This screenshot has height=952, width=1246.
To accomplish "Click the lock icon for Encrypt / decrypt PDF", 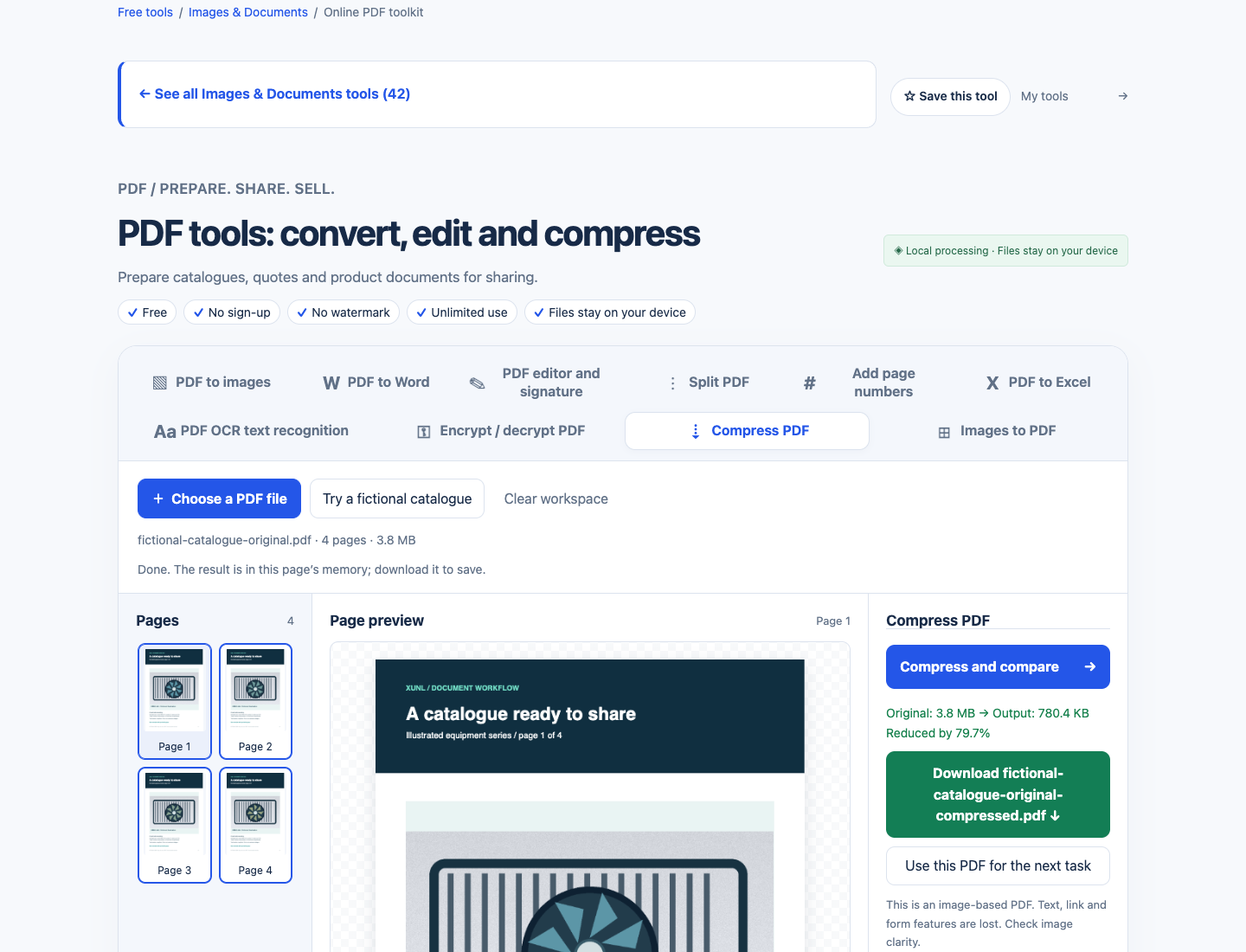I will point(424,431).
